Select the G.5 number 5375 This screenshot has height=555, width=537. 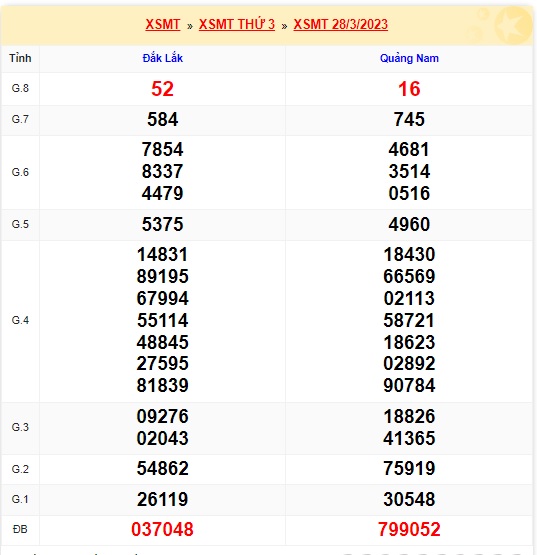pos(162,224)
